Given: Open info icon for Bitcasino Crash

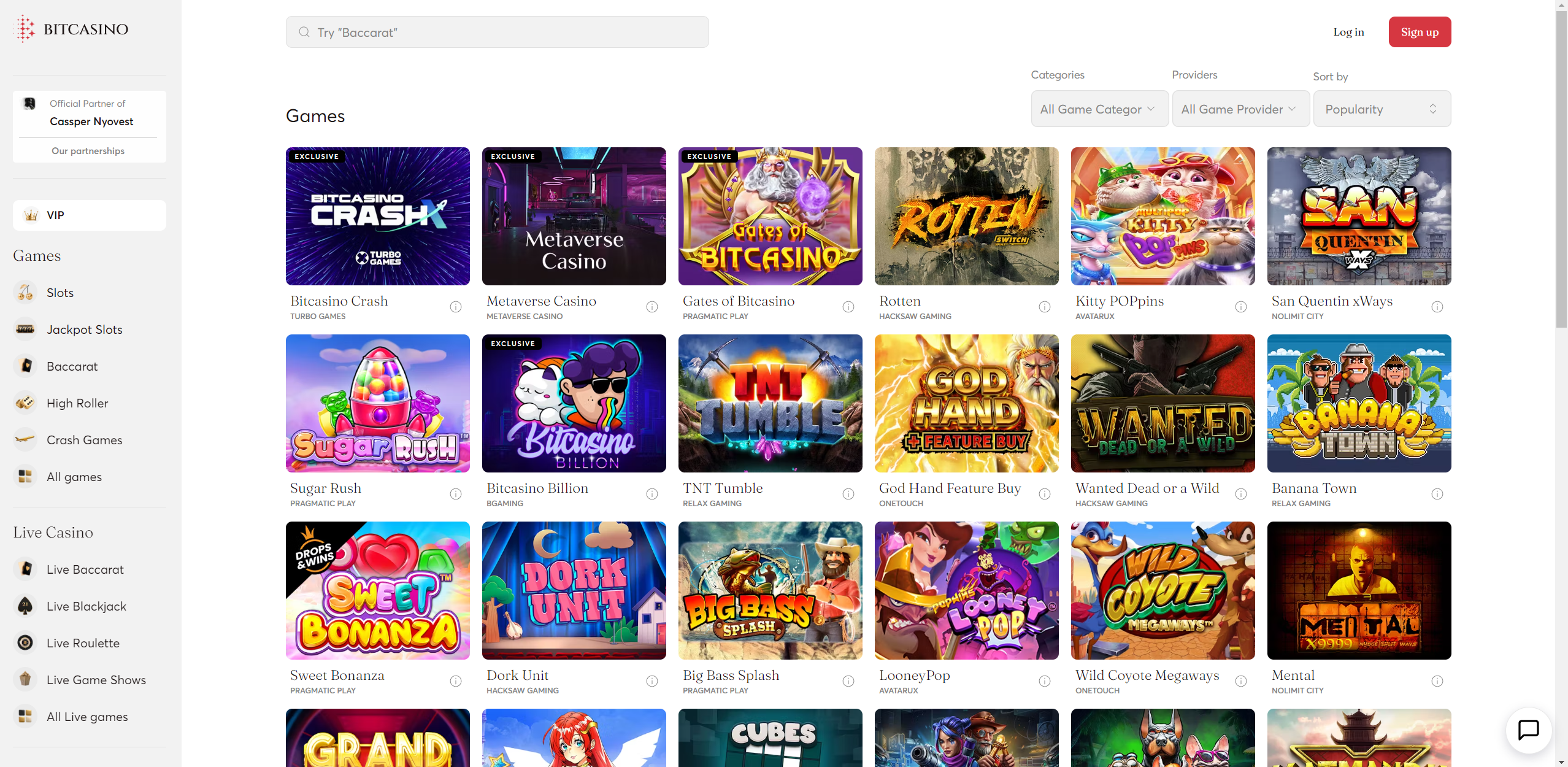Looking at the screenshot, I should [456, 307].
